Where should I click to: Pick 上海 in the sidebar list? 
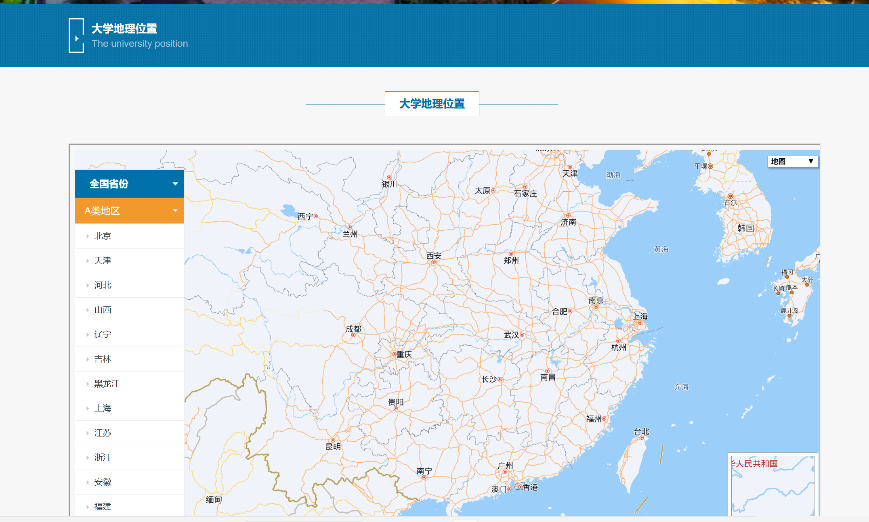[103, 408]
